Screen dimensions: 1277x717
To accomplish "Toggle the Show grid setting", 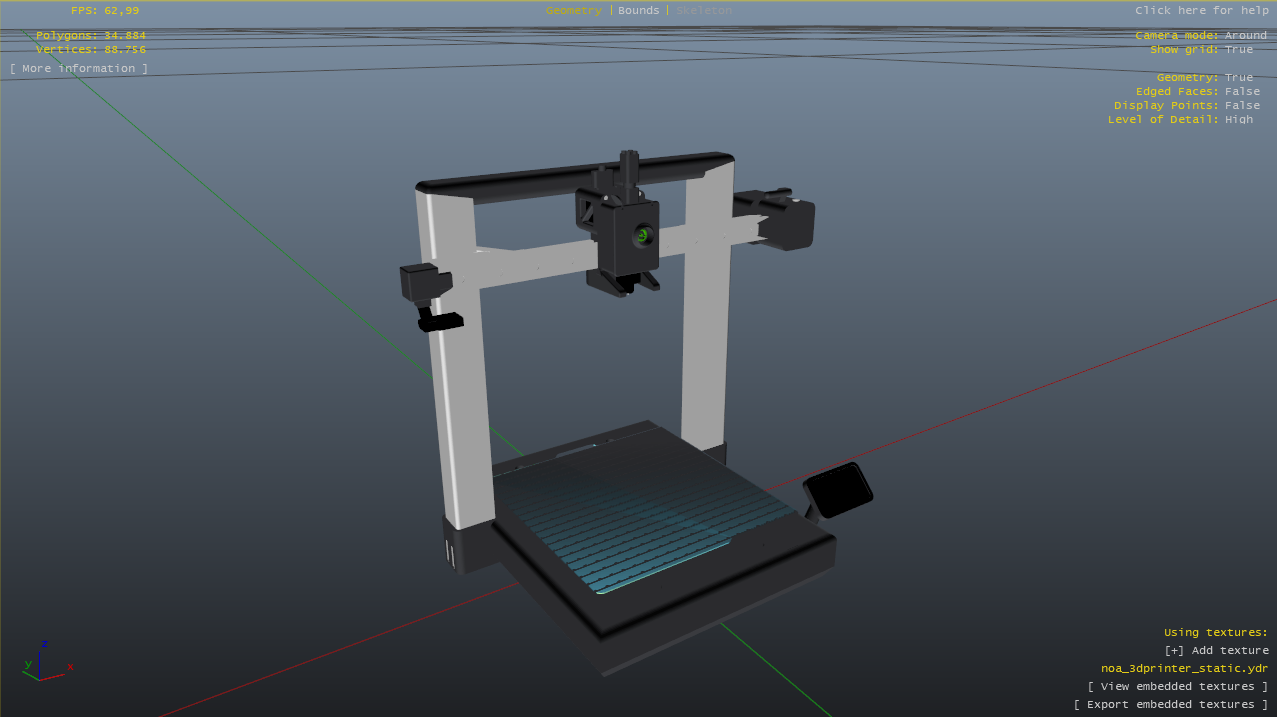I will (x=1201, y=49).
